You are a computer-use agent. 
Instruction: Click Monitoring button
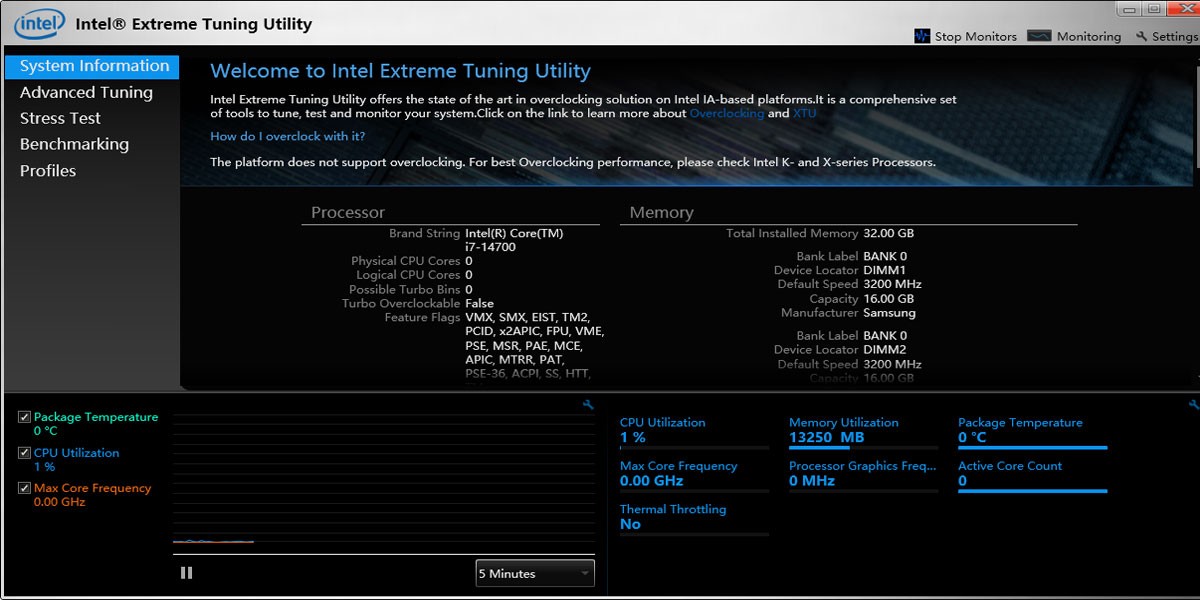tap(1075, 36)
